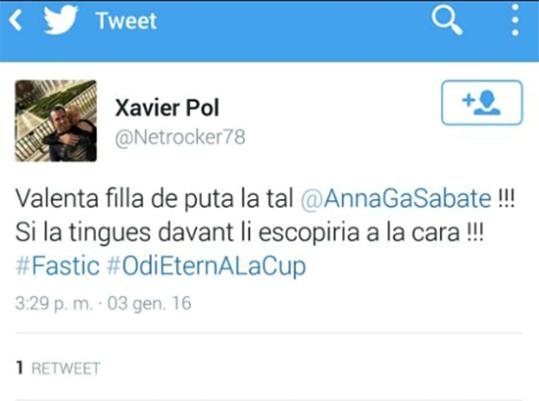Click the tweet line starting "Si la tingues"
Viewport: 539px width, 401px height.
pyautogui.click(x=250, y=232)
